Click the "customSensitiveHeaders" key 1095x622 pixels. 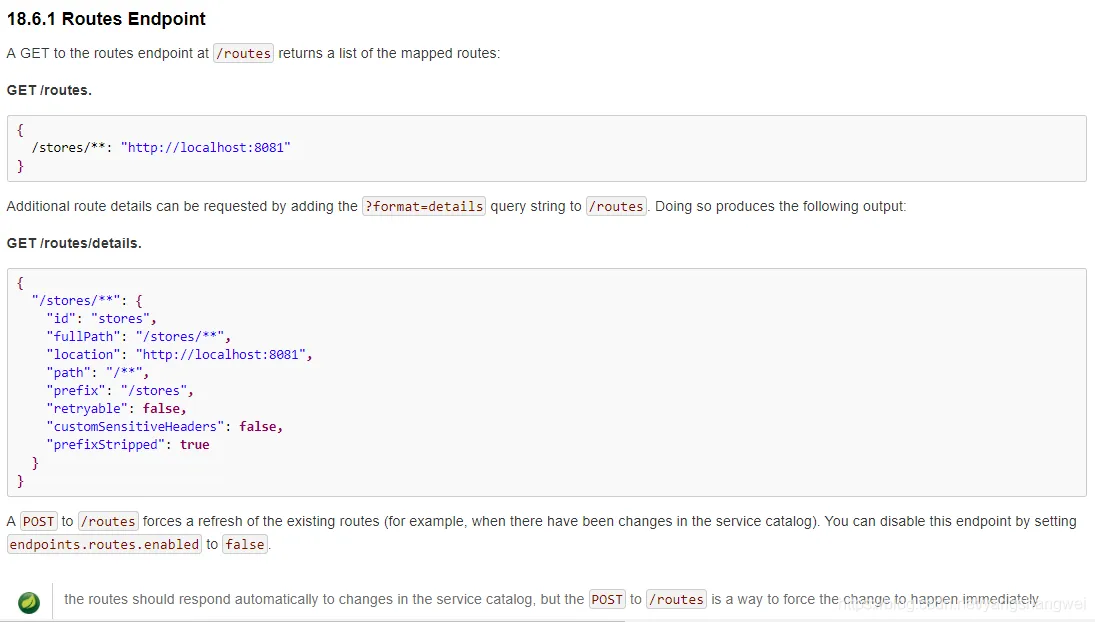click(x=135, y=426)
